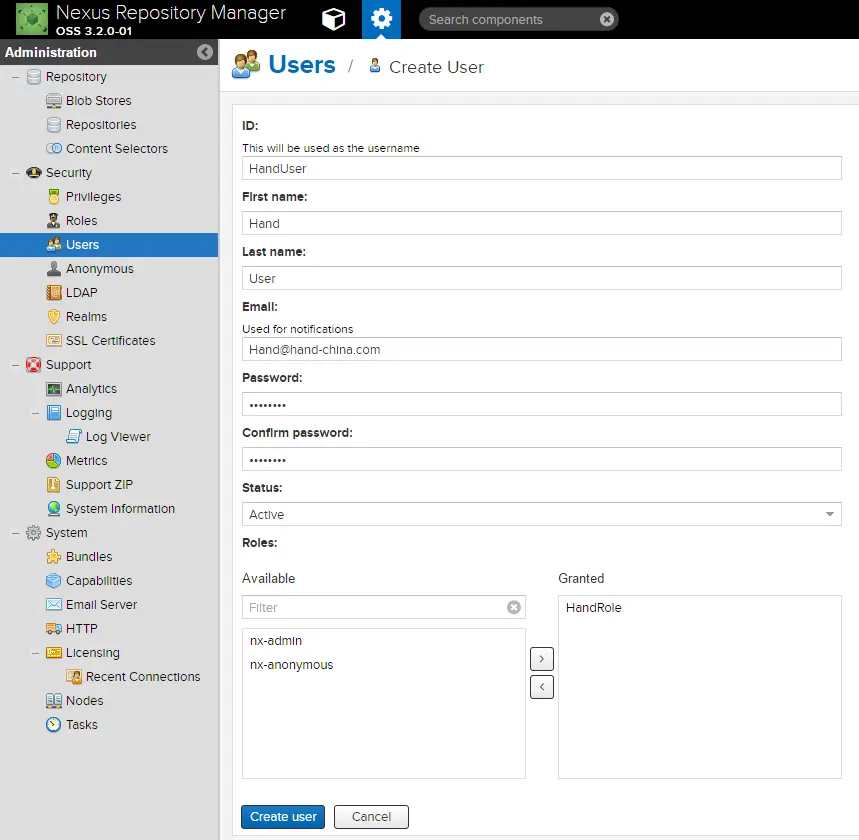Focus the Password field
The width and height of the screenshot is (859, 840).
pos(542,404)
